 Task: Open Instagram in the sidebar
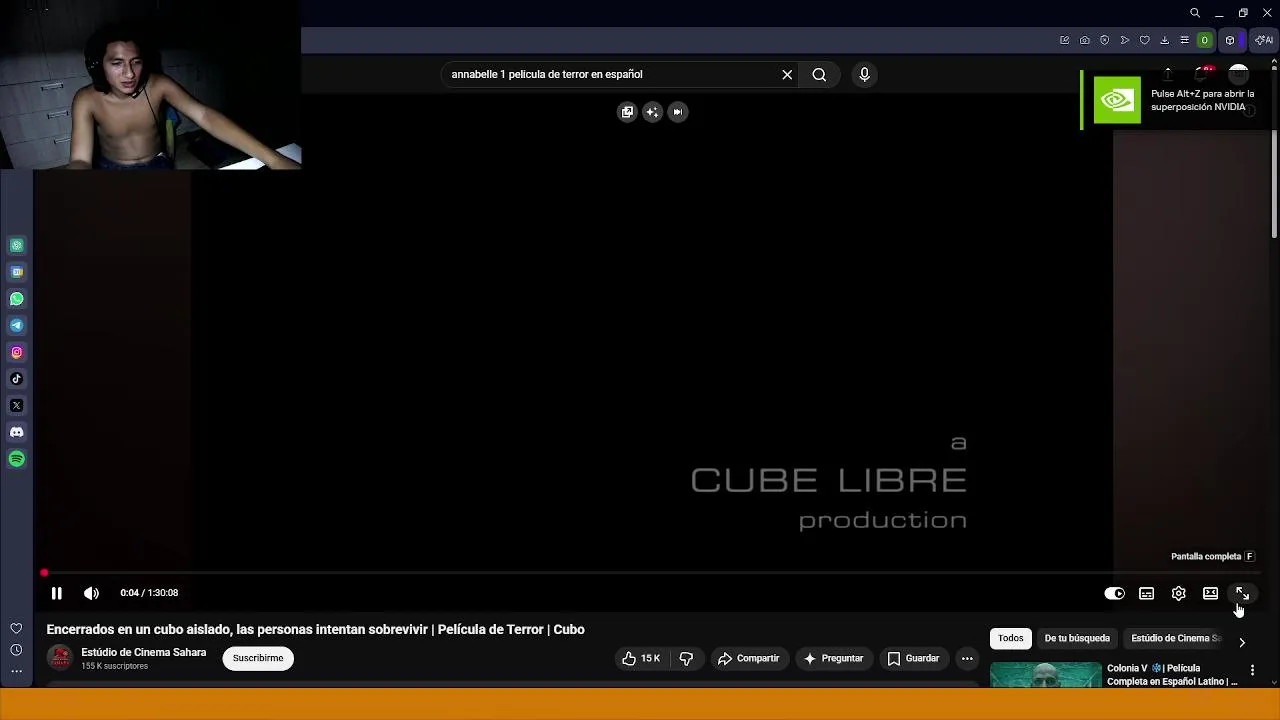17,352
